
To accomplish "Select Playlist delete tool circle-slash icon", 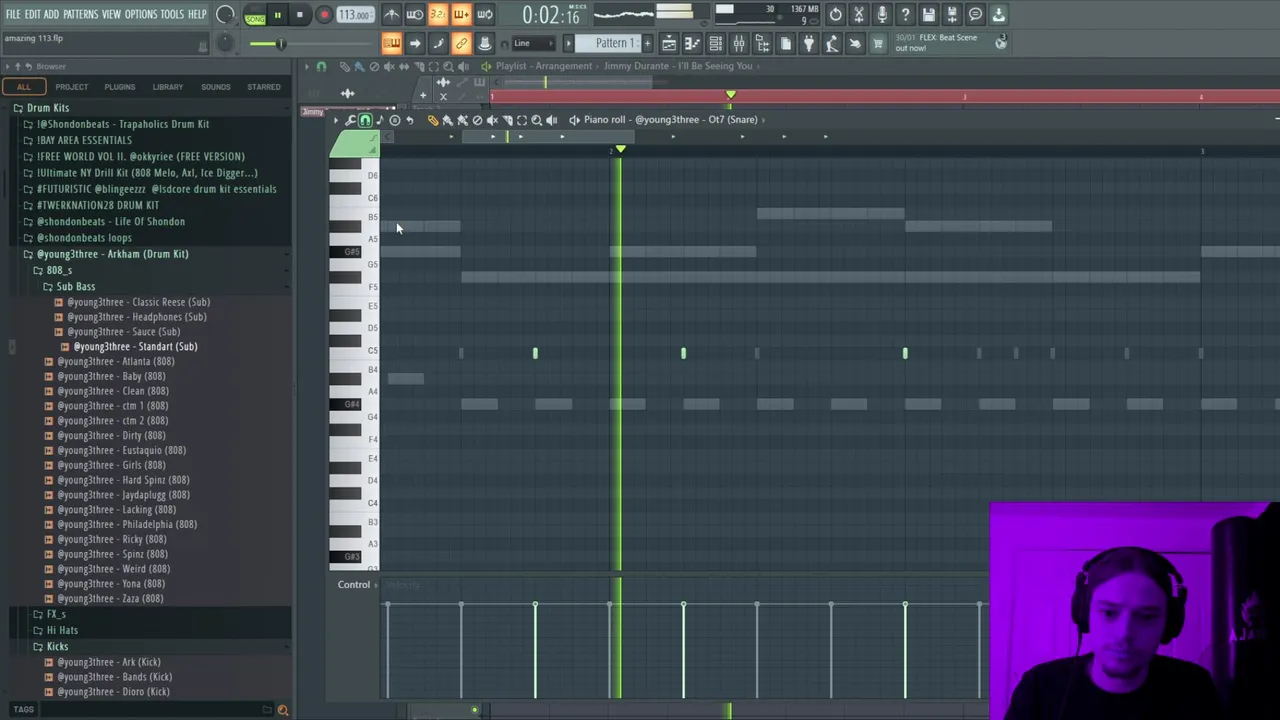I will coord(374,66).
